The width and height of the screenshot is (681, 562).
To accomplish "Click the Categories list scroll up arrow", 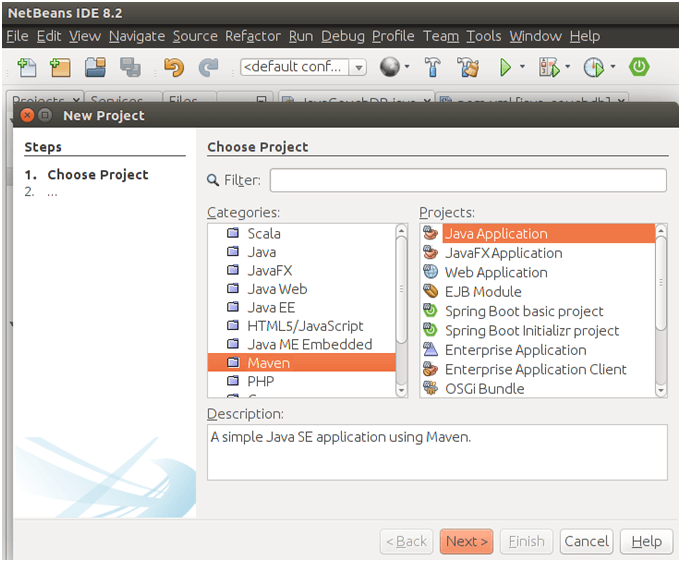I will click(401, 231).
